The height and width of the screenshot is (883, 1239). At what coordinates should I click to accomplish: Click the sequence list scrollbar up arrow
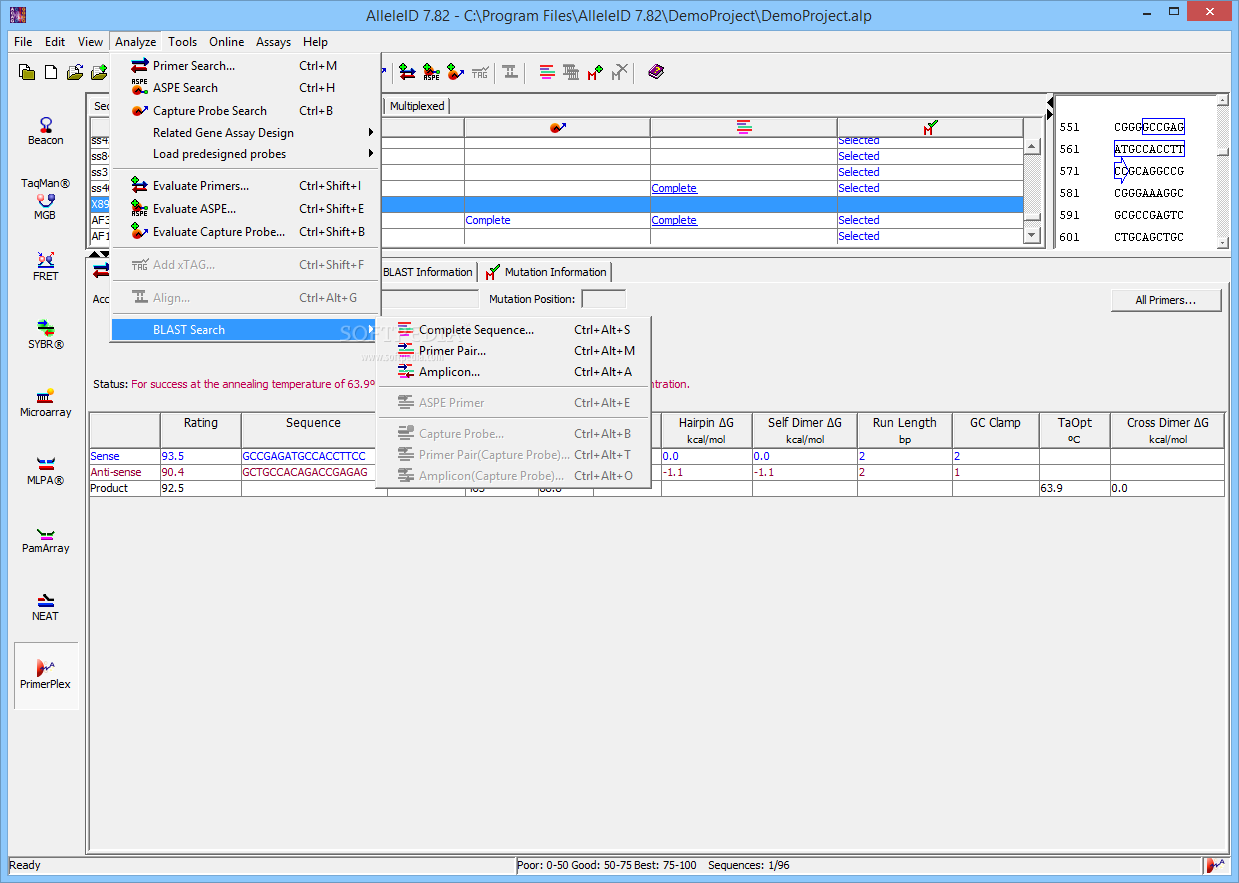pos(1033,146)
